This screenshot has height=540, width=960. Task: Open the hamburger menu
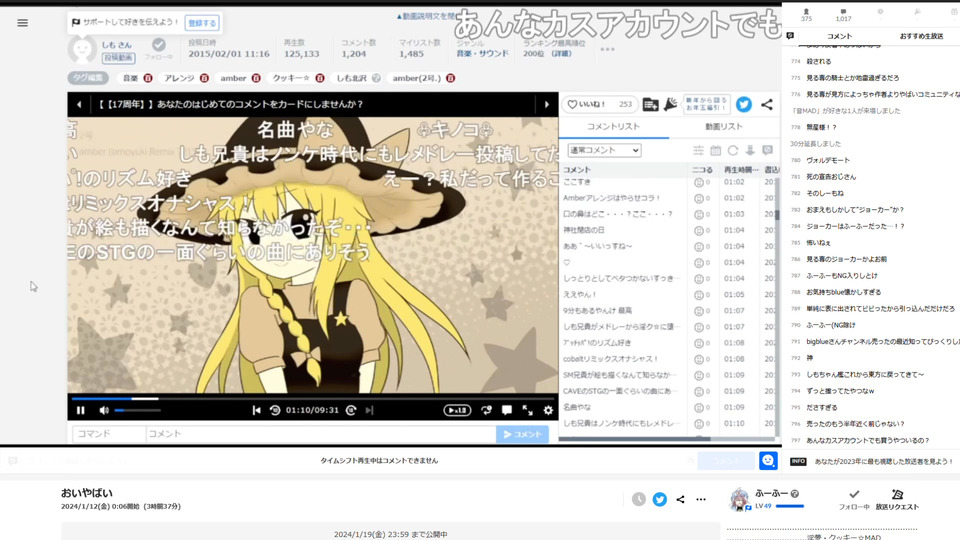pyautogui.click(x=23, y=23)
